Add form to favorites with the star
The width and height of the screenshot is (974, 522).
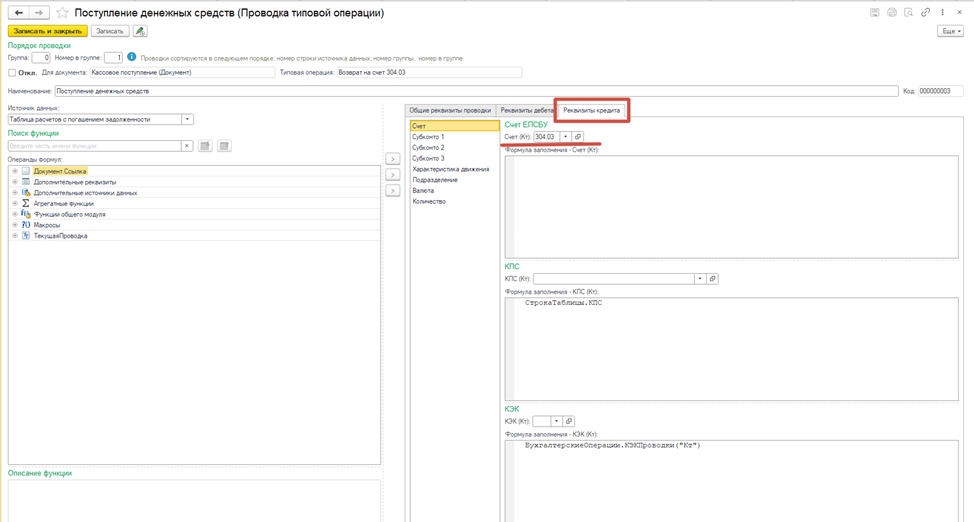62,12
